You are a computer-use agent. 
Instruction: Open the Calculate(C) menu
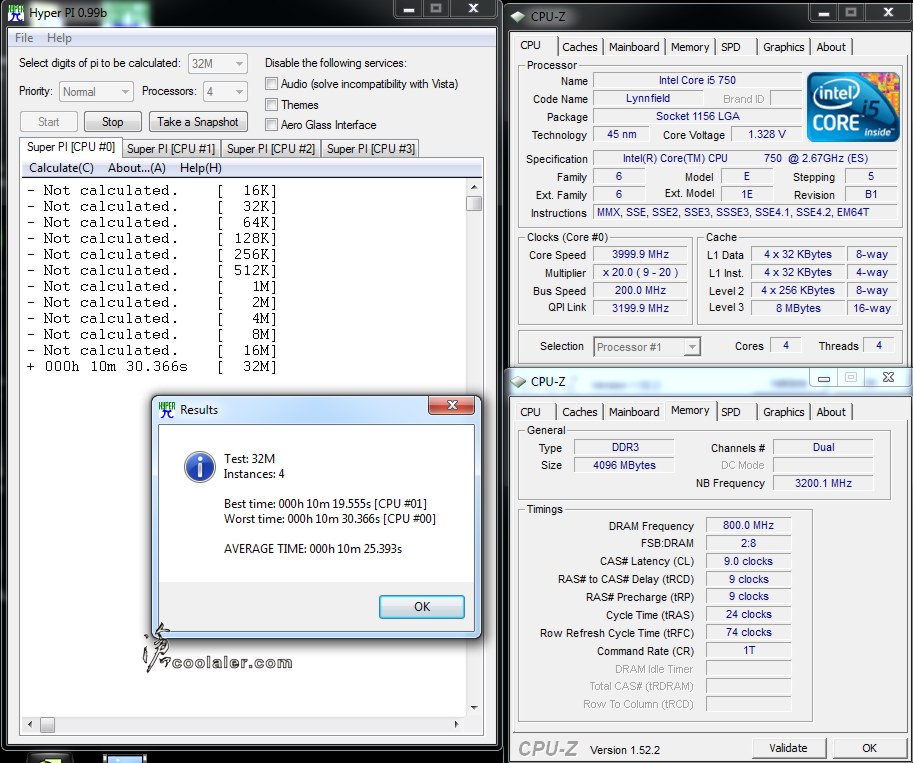click(x=61, y=168)
